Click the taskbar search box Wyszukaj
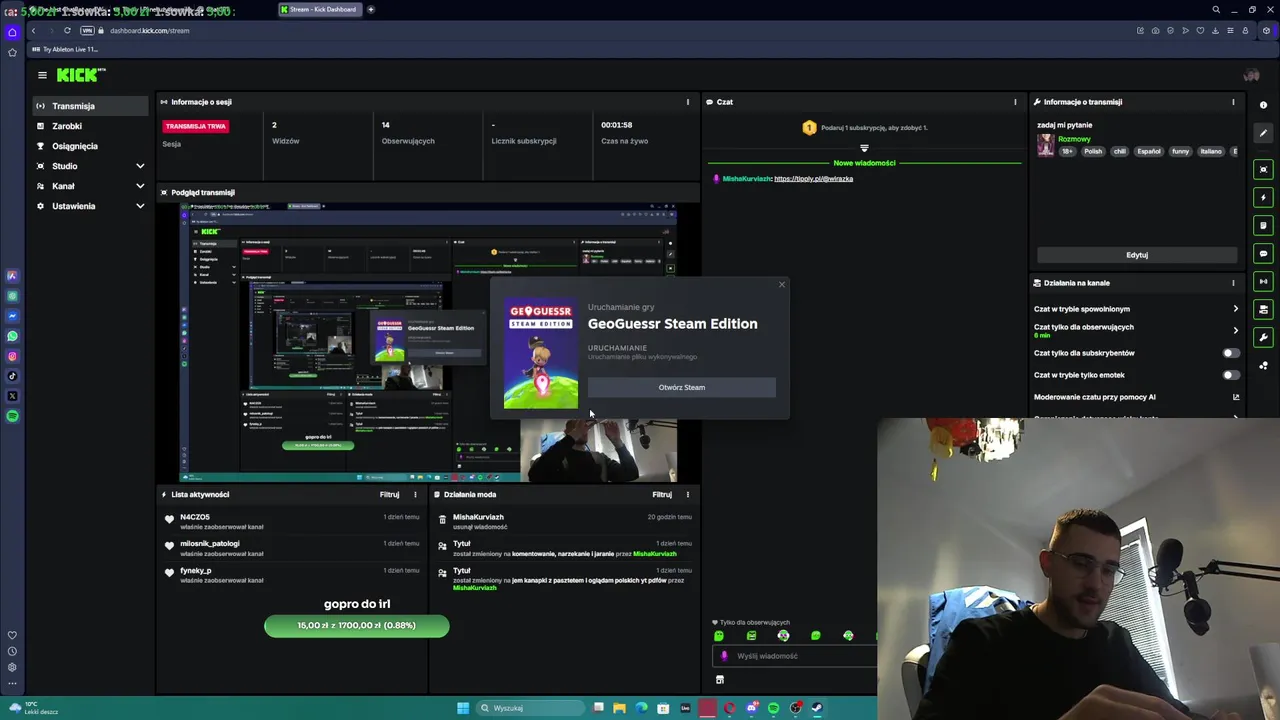 [x=528, y=708]
